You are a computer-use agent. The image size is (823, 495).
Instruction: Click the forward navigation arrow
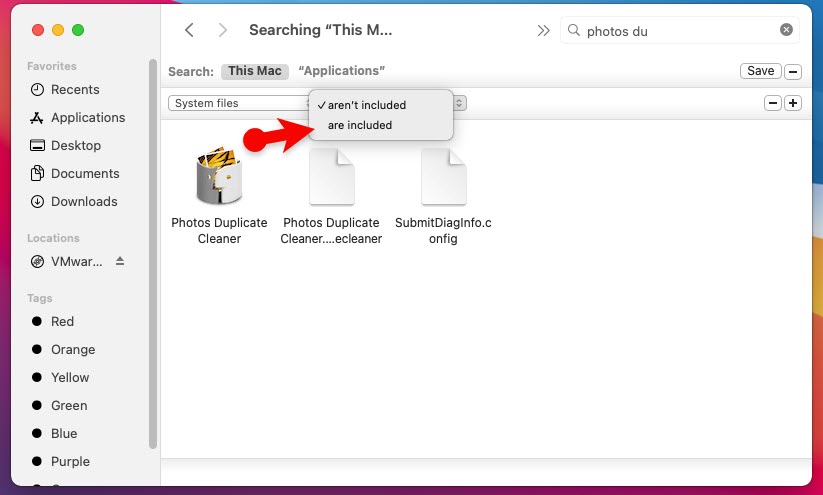[222, 30]
